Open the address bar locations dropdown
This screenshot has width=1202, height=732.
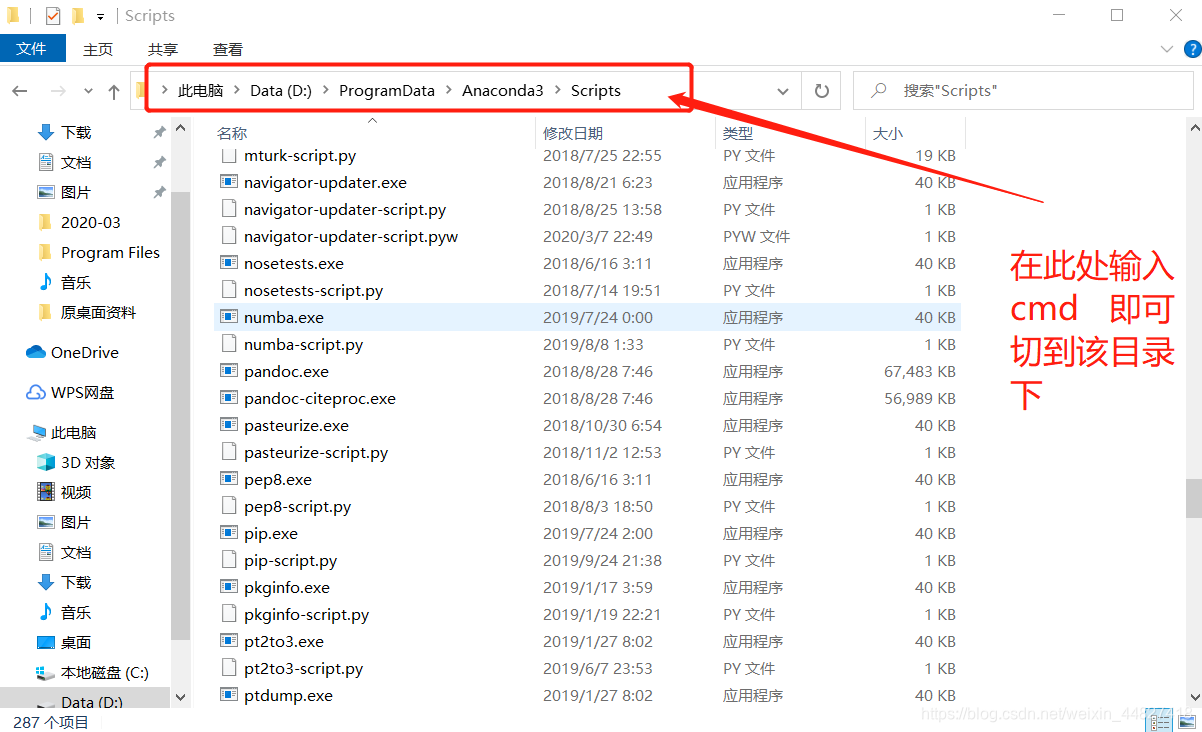click(x=783, y=90)
